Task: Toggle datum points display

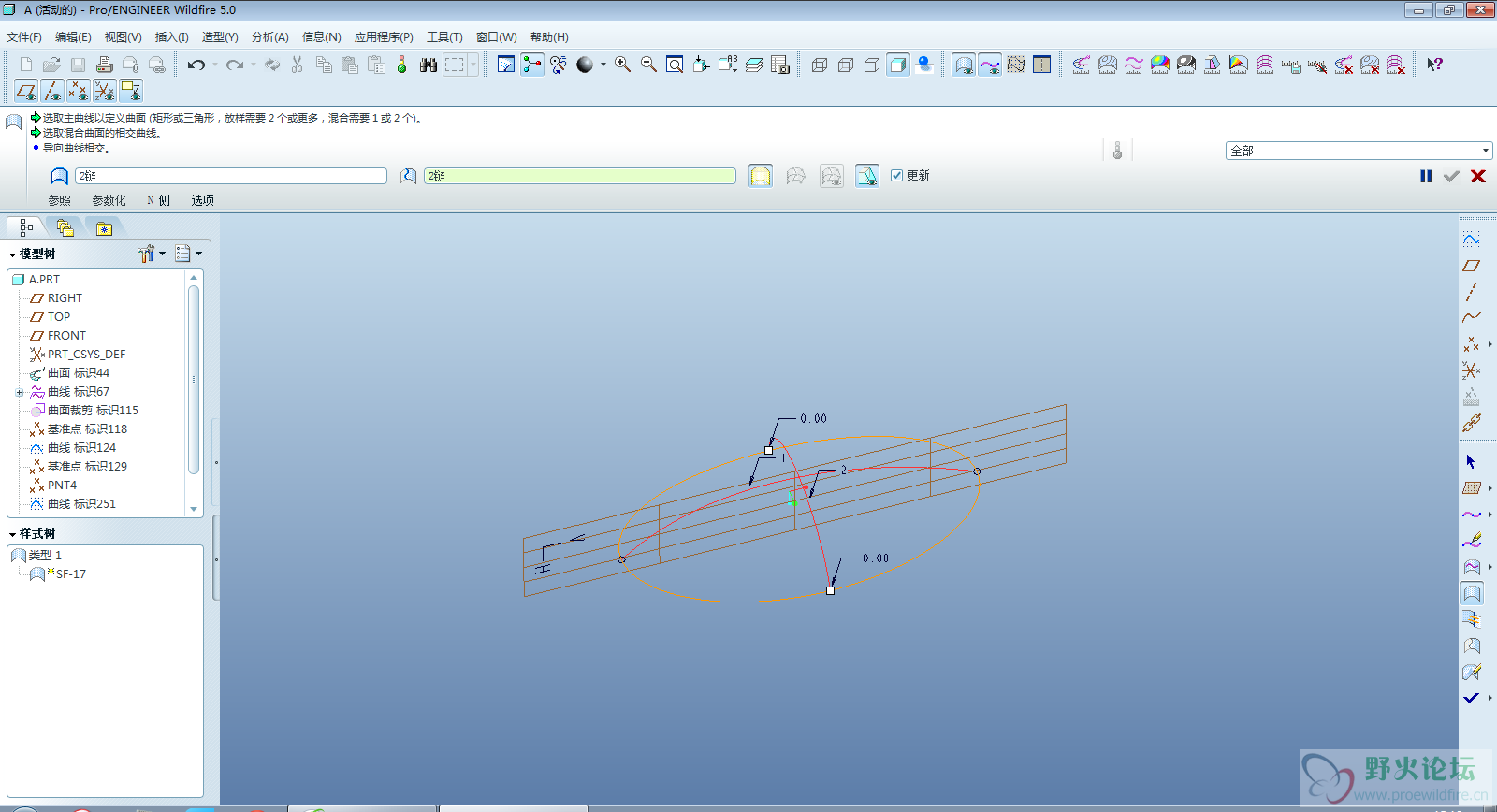Action: (x=79, y=91)
